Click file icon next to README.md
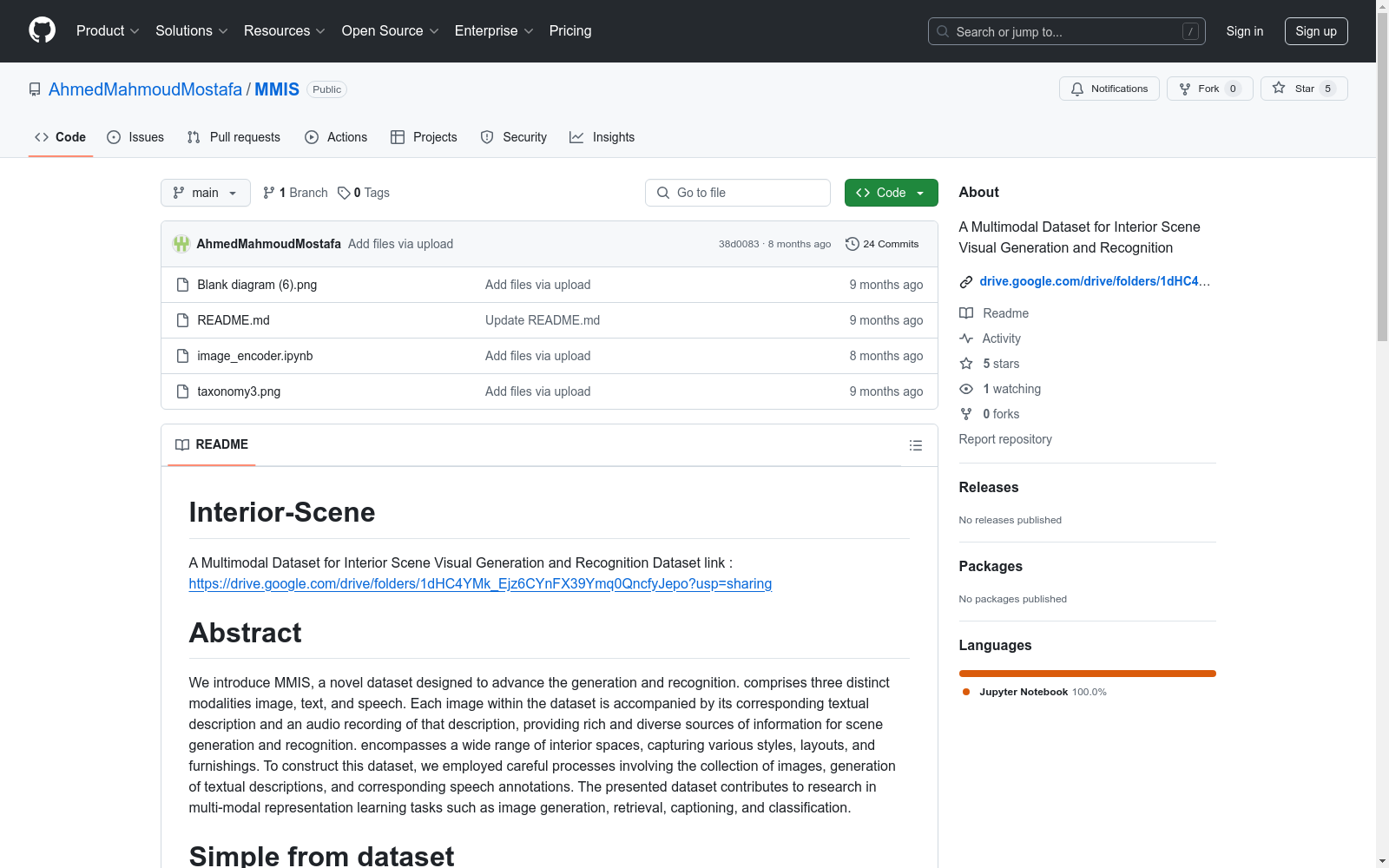The image size is (1389, 868). 182,320
